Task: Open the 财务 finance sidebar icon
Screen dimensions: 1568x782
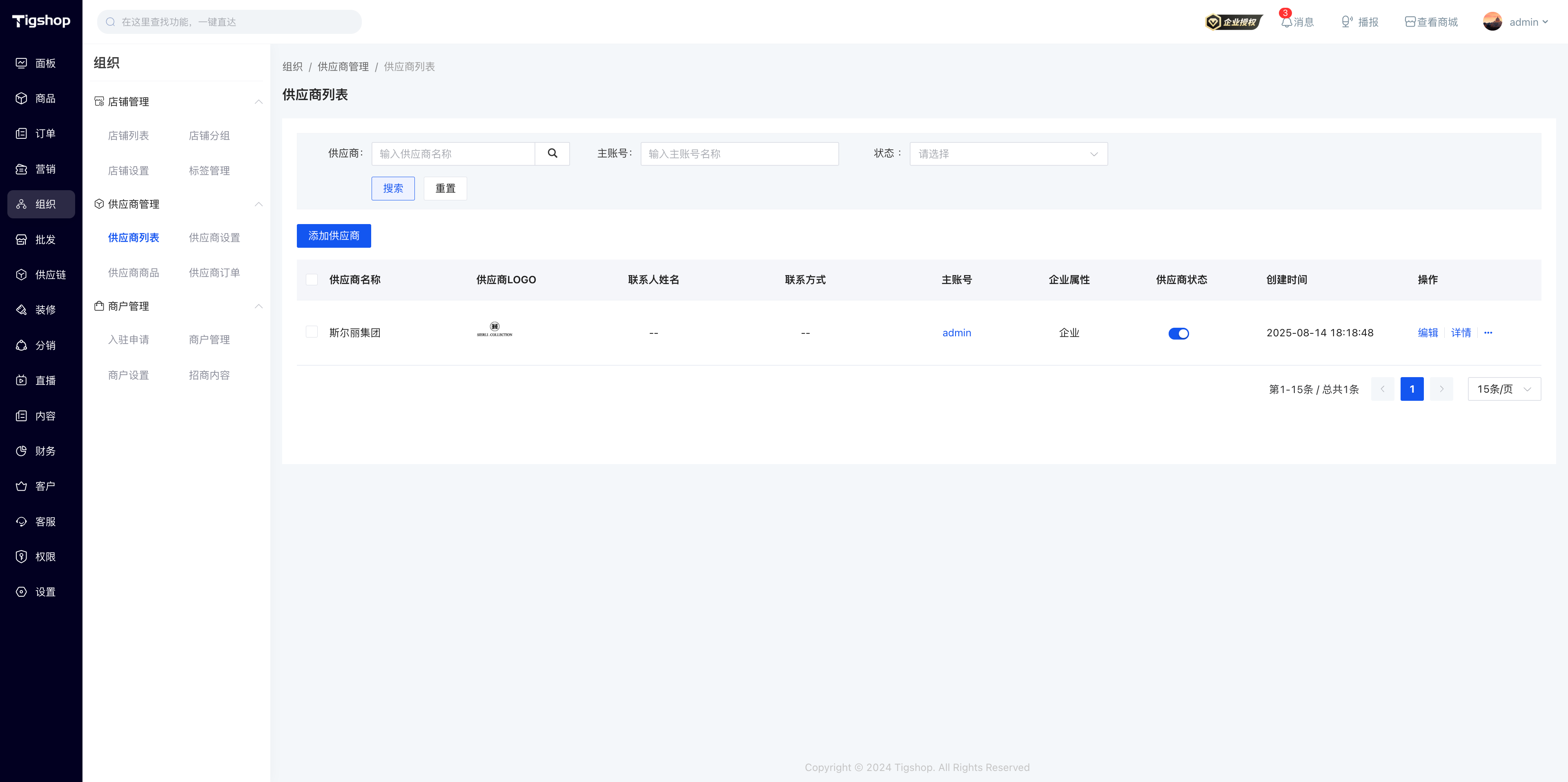Action: coord(21,451)
